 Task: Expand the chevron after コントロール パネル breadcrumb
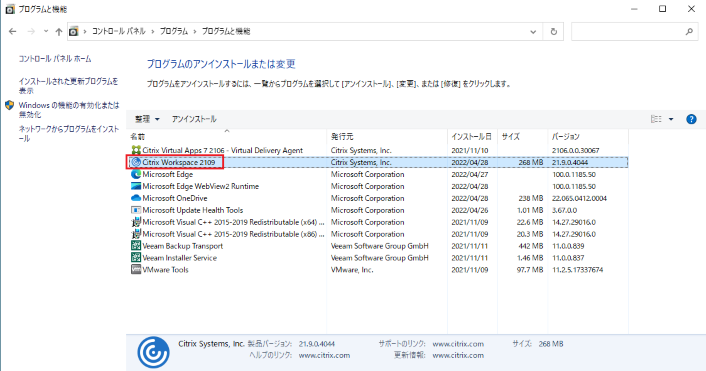tap(153, 32)
